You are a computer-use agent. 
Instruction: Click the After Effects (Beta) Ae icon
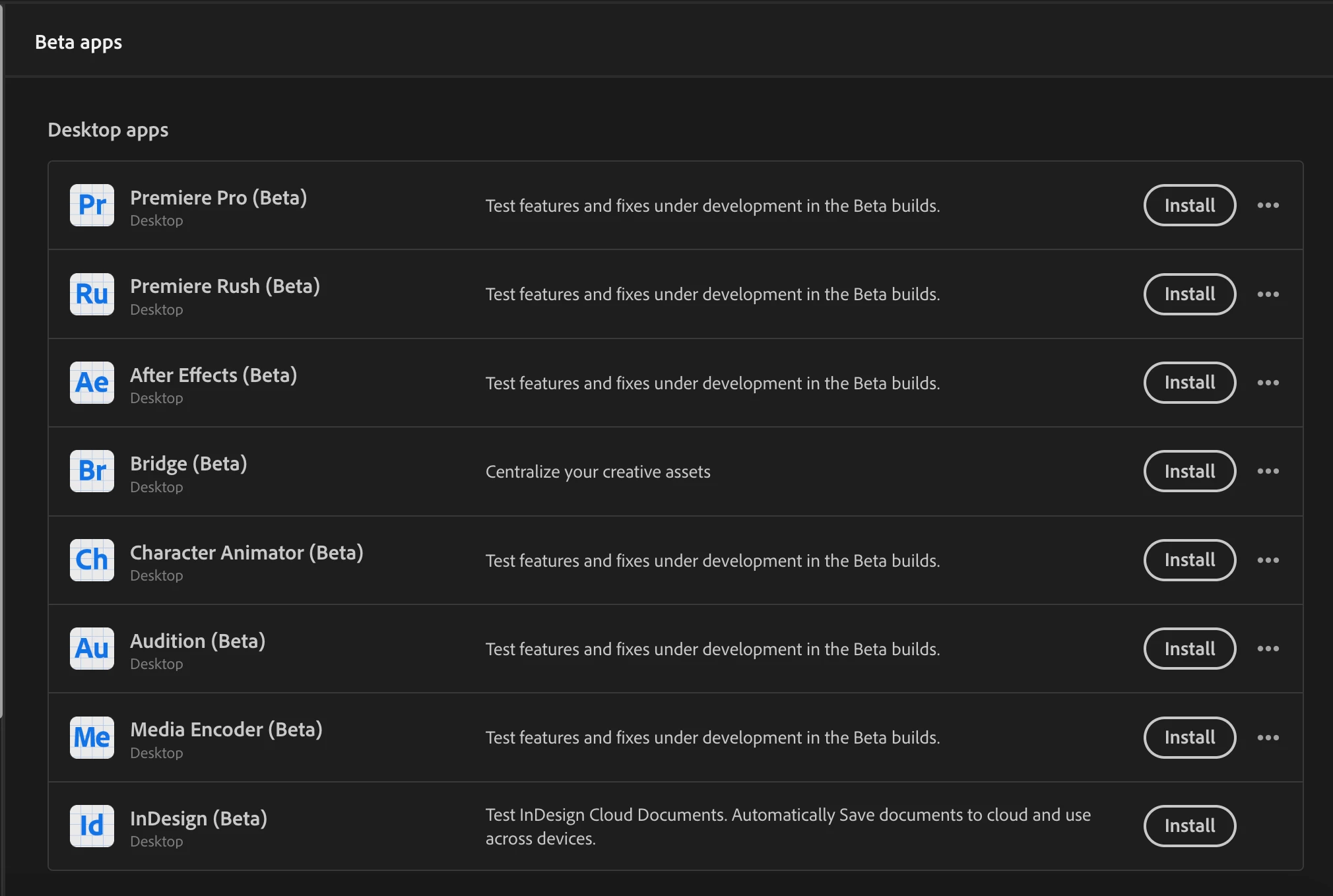(92, 383)
